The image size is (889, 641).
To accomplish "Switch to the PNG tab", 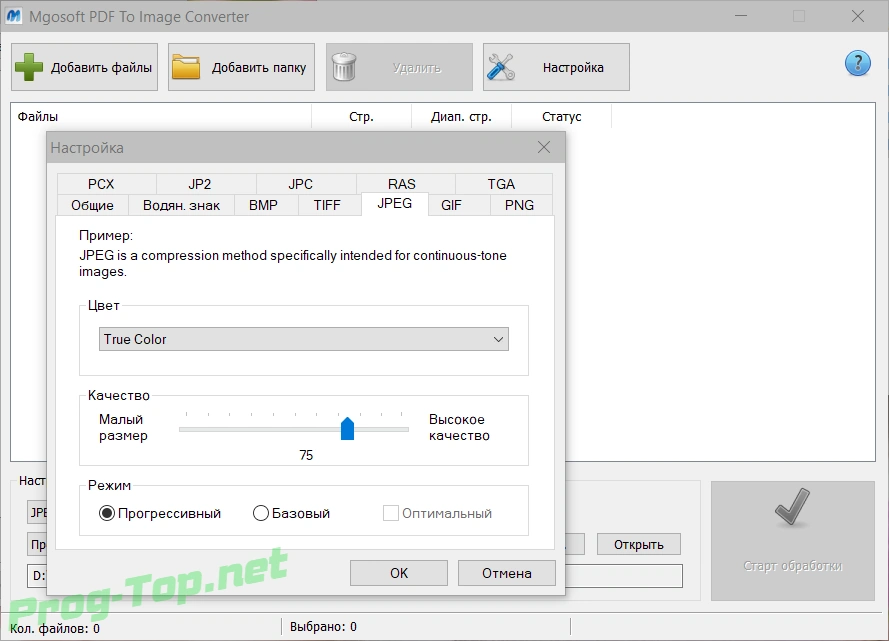I will point(519,205).
